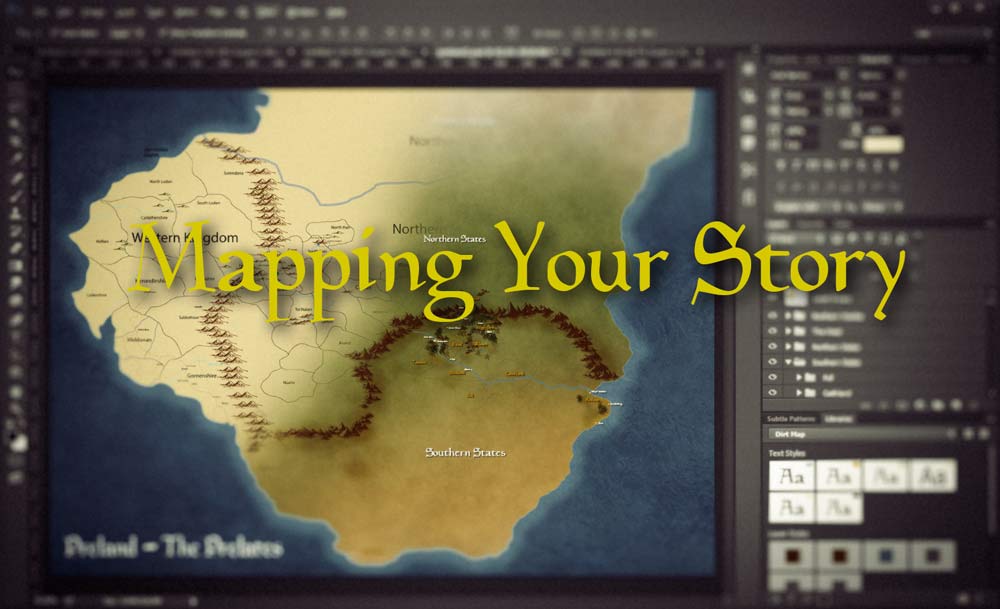Select the Clone Stamp tool
This screenshot has width=1000, height=609.
tap(17, 250)
